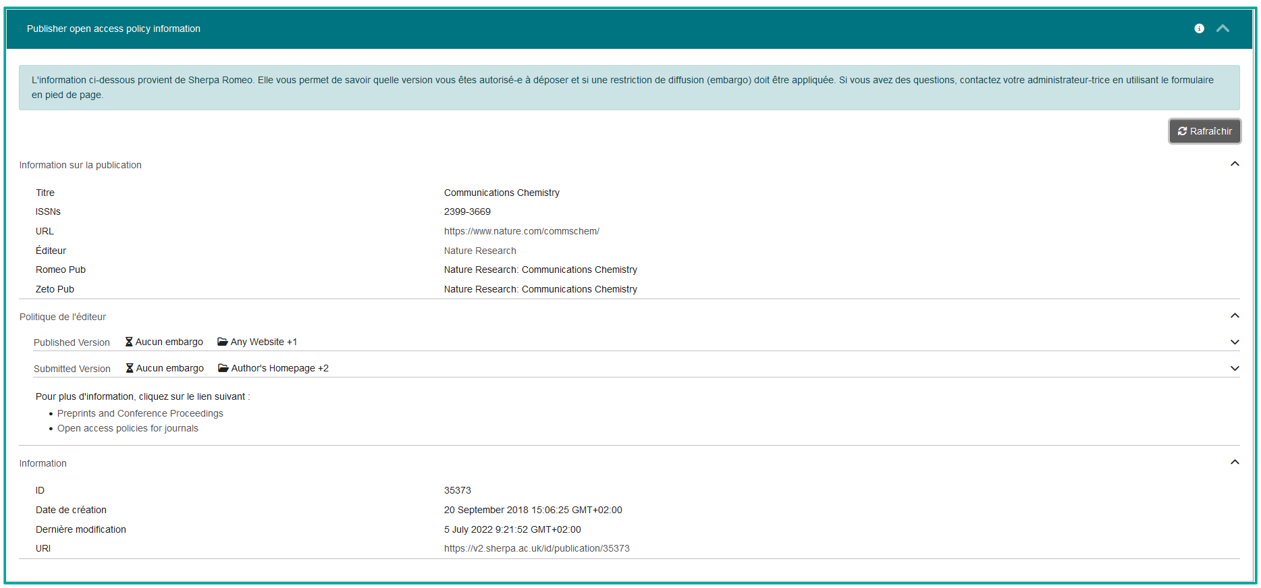Collapse the Publisher open access policy panel
Image resolution: width=1261 pixels, height=588 pixels.
click(x=1223, y=29)
